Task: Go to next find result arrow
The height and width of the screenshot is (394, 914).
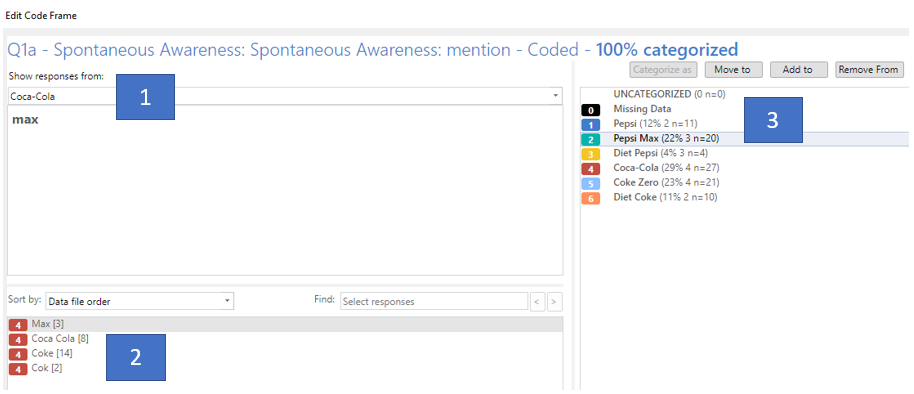Action: pos(554,302)
